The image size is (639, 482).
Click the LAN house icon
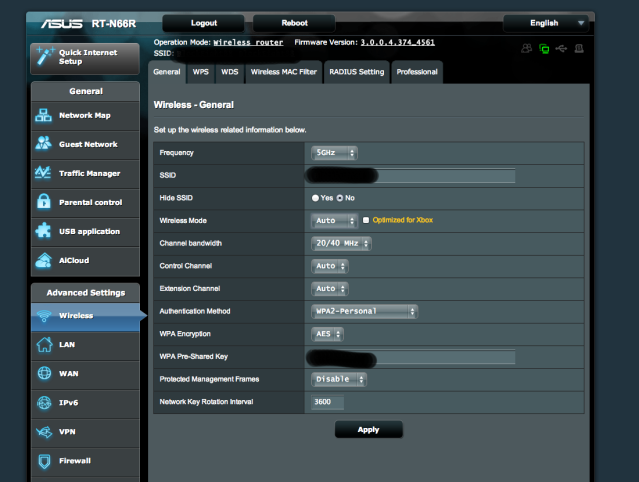pyautogui.click(x=44, y=344)
